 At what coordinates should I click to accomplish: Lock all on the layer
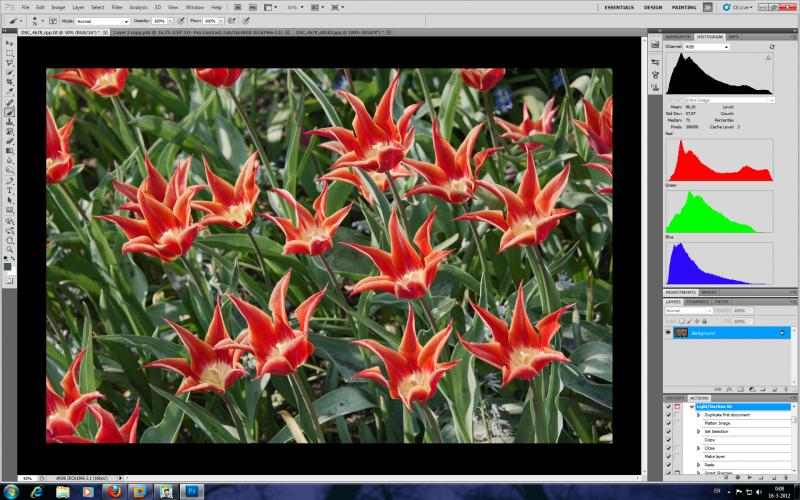click(x=705, y=321)
